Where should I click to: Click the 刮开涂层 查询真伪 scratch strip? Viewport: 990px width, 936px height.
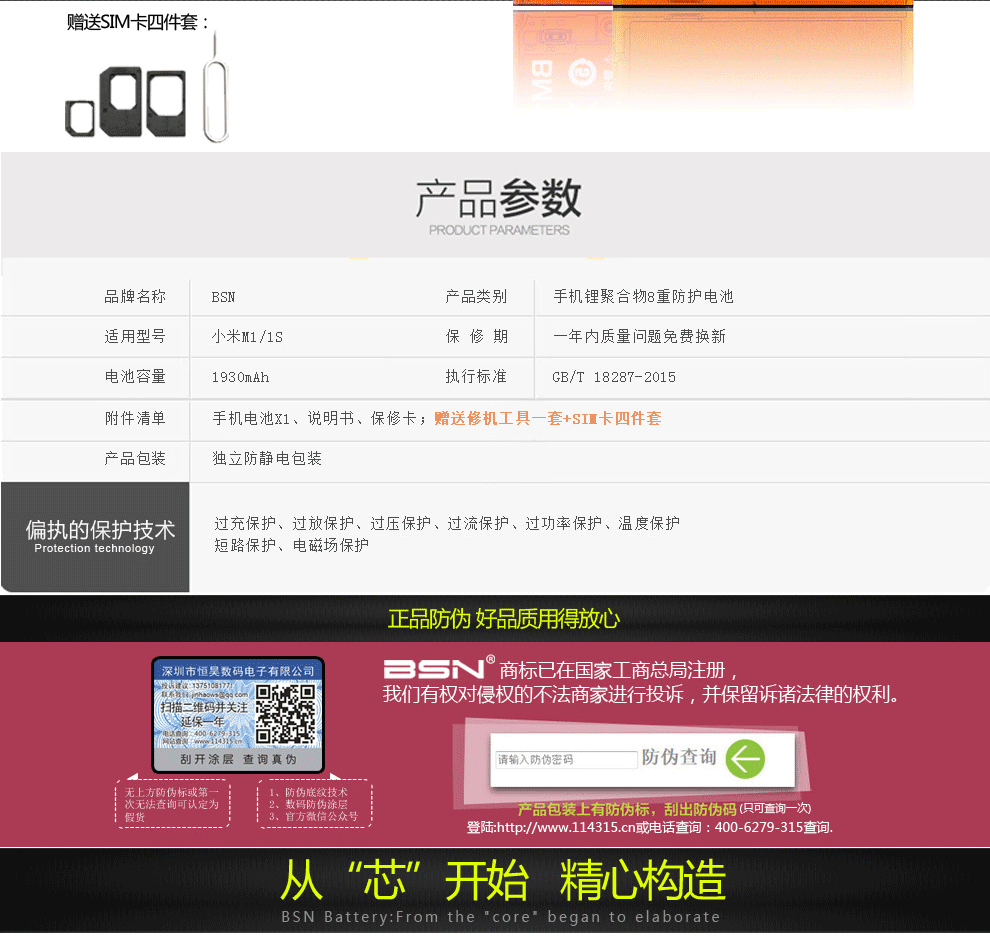(x=238, y=760)
